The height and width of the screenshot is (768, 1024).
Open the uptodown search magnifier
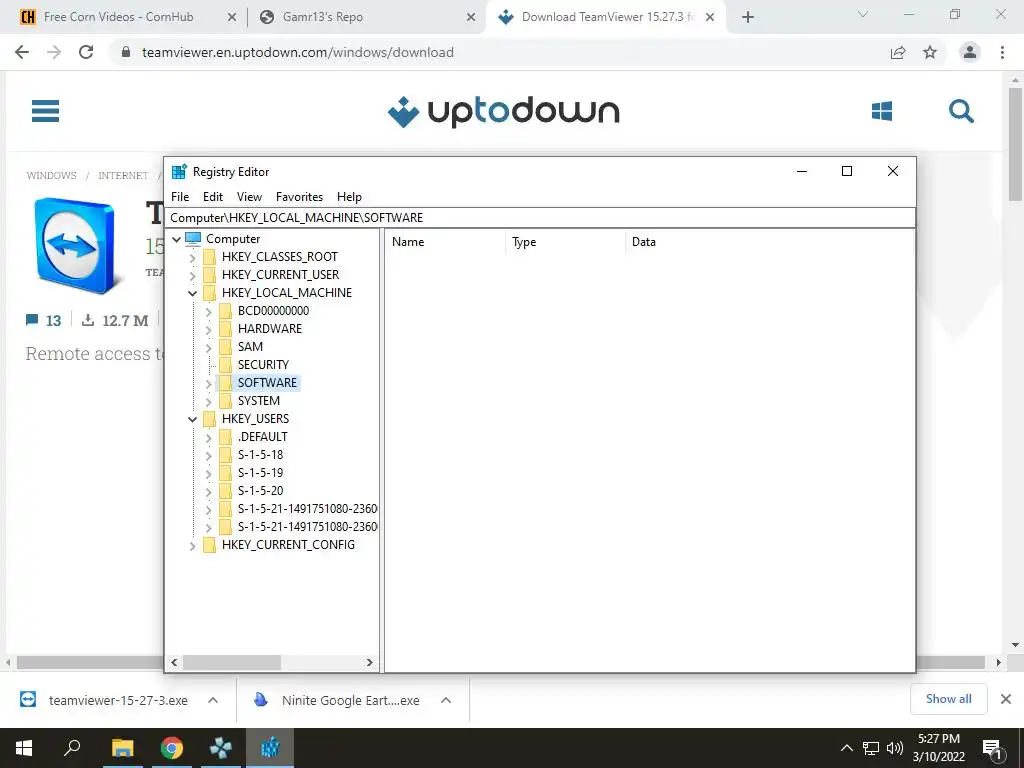961,111
